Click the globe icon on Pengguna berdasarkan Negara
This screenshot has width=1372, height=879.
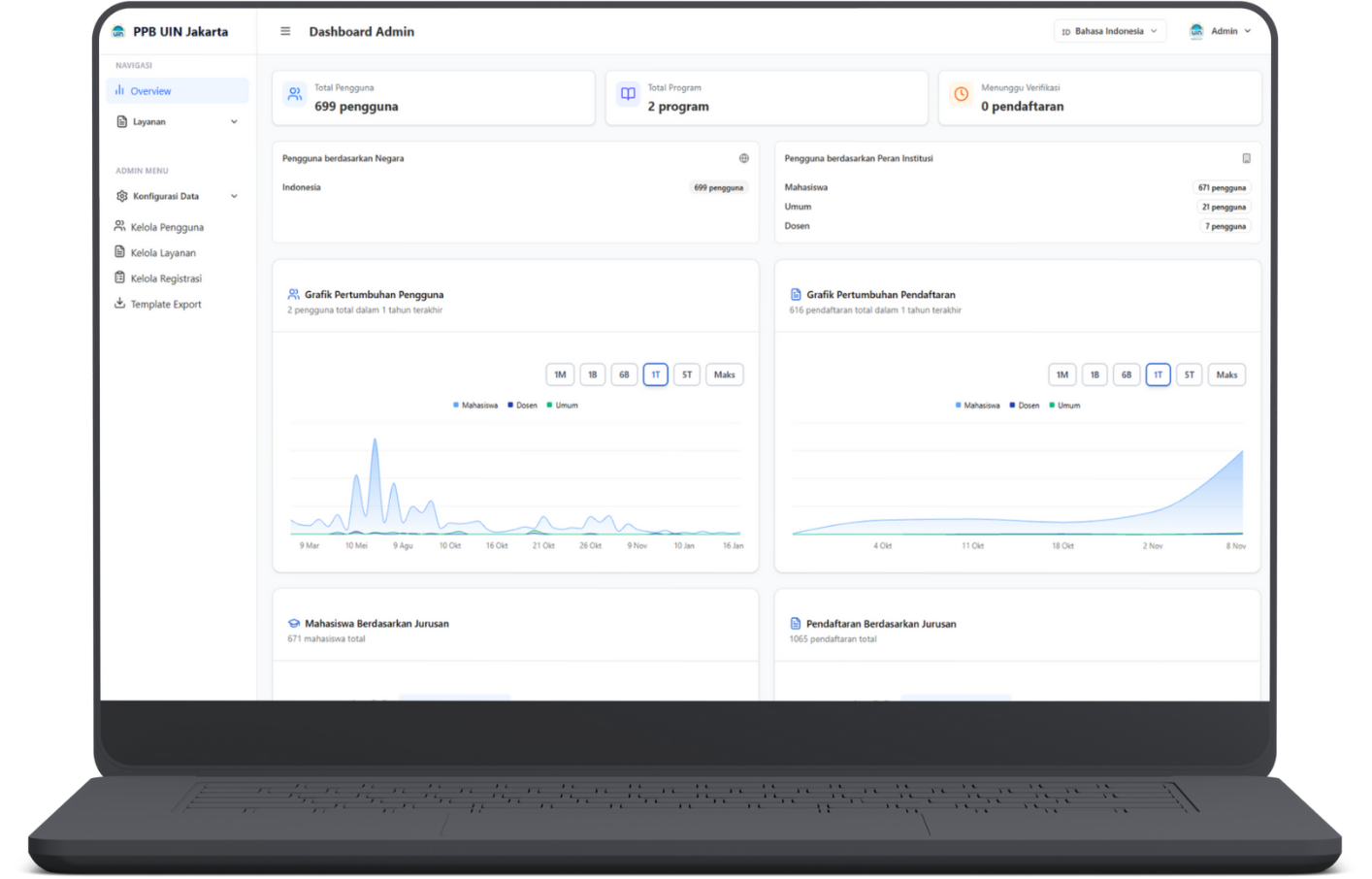point(743,157)
